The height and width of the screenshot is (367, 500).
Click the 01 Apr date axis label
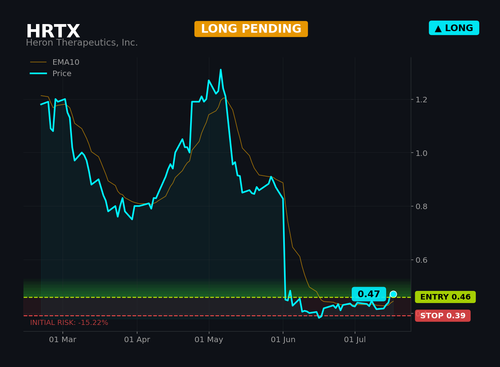coord(137,340)
